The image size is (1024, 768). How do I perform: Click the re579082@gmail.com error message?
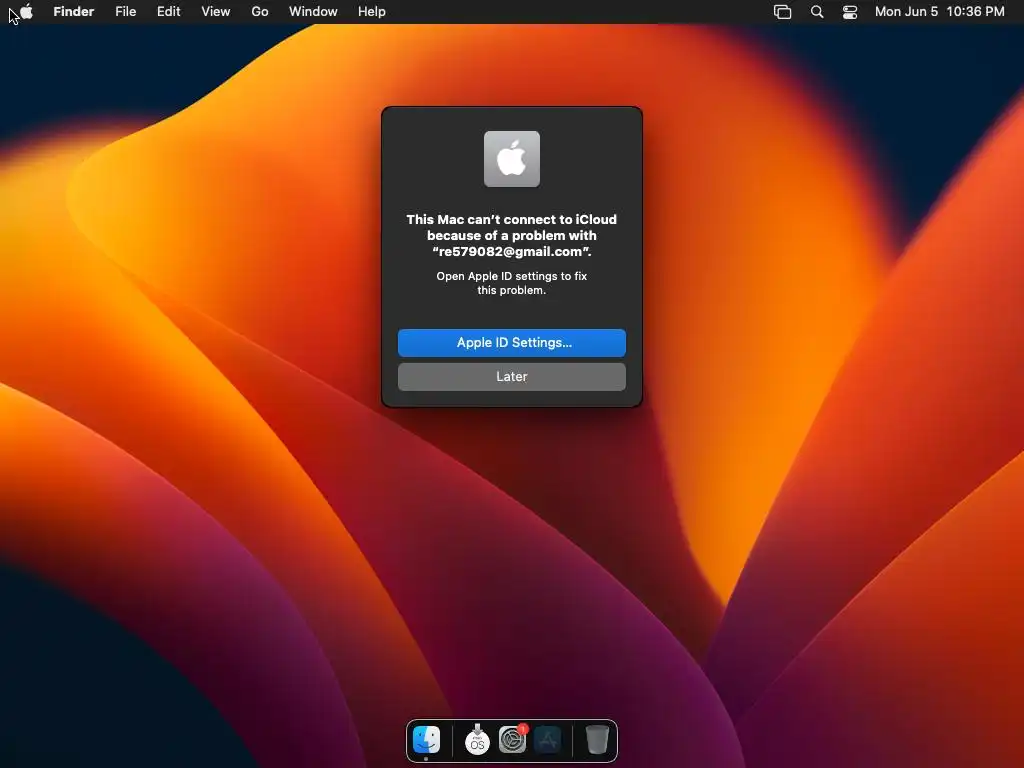(512, 235)
